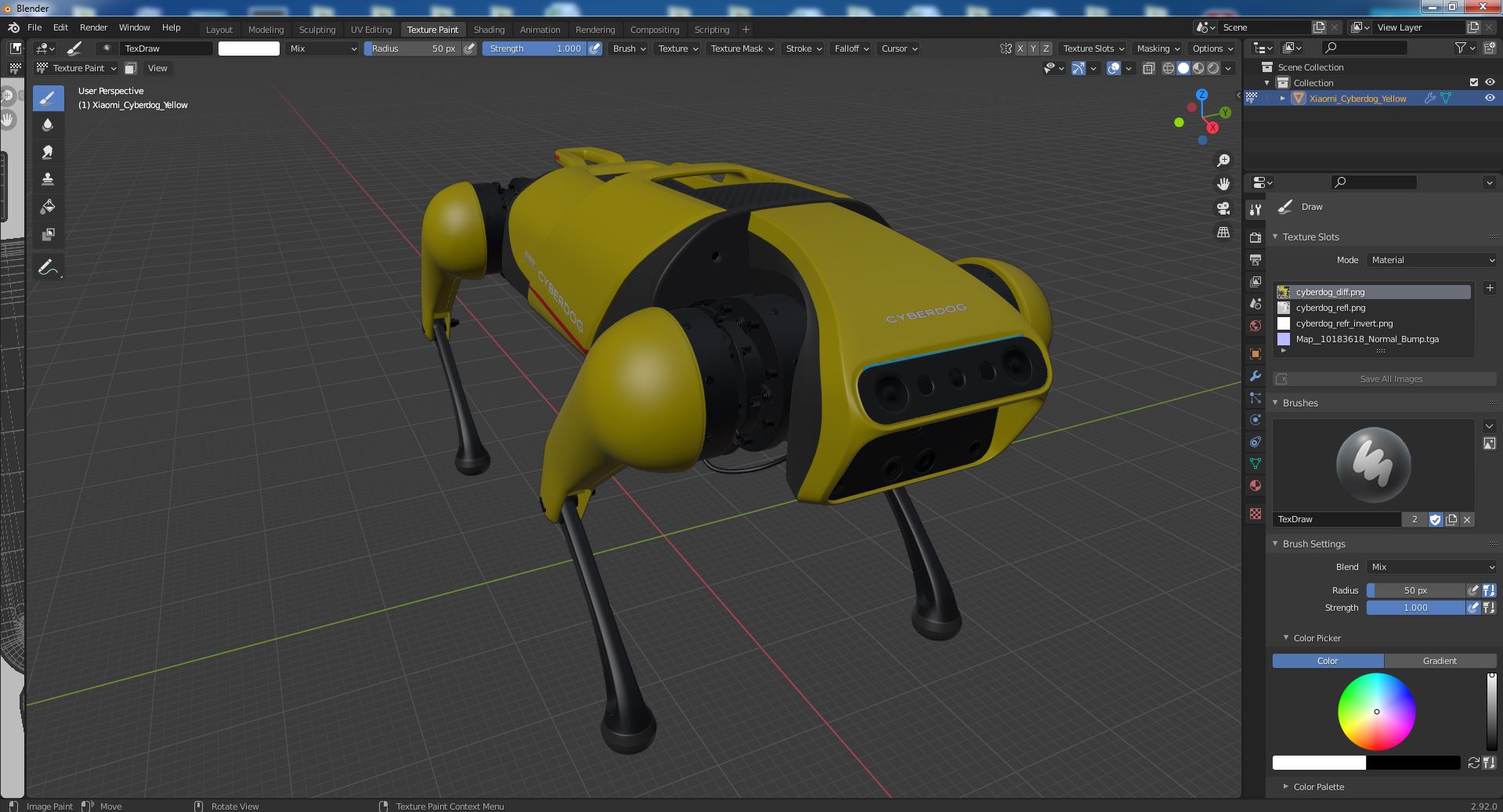The height and width of the screenshot is (812, 1503).
Task: Select the Gradient color mode button
Action: point(1440,661)
